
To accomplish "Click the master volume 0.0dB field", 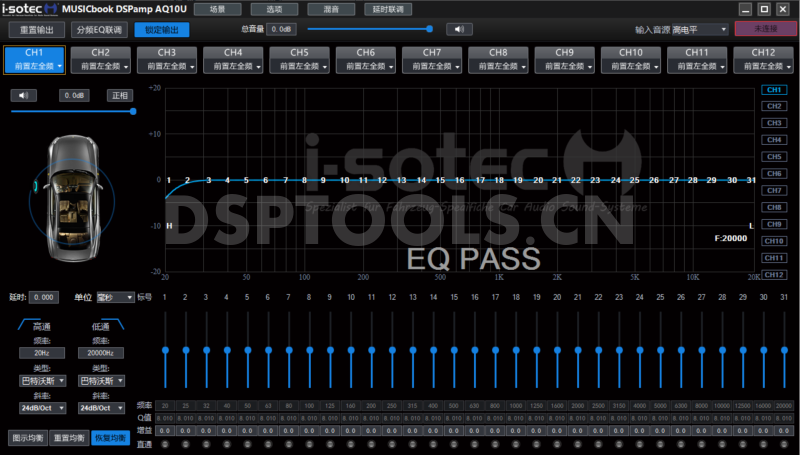I will 281,30.
